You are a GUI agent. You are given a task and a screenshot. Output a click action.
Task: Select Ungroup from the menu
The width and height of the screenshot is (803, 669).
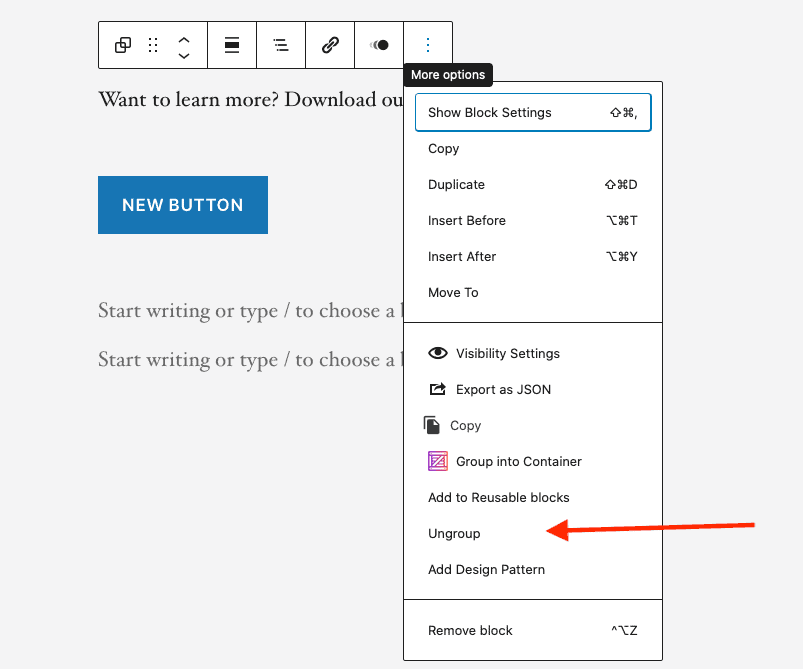455,534
